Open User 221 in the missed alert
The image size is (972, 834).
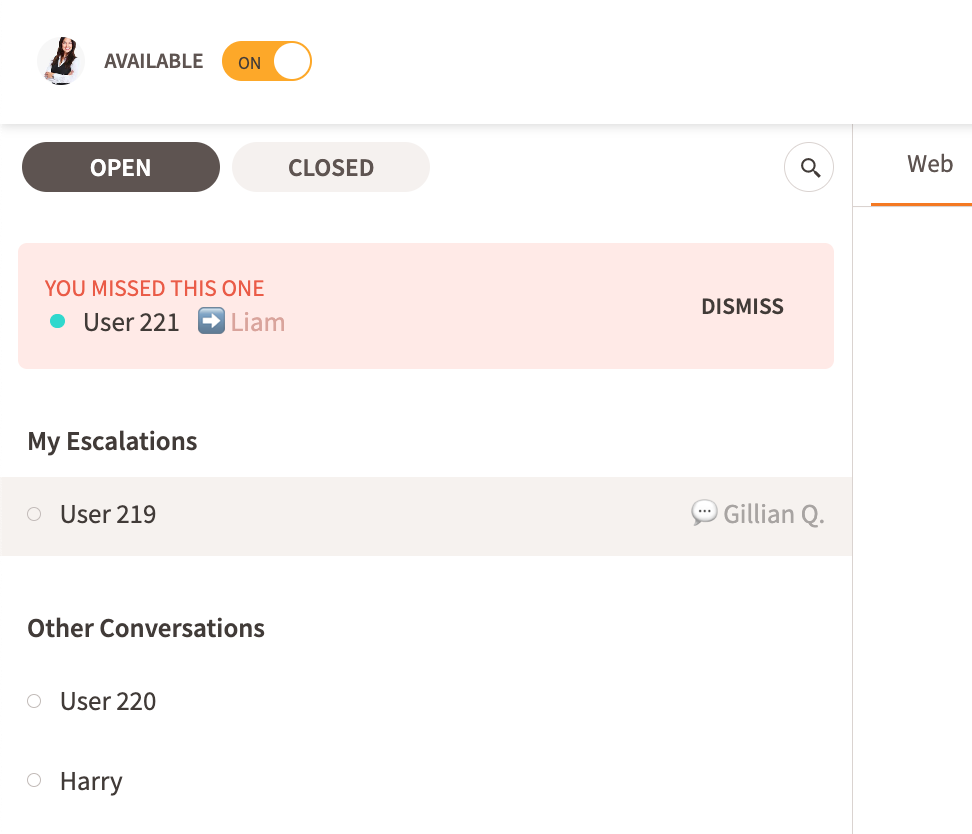[x=131, y=322]
